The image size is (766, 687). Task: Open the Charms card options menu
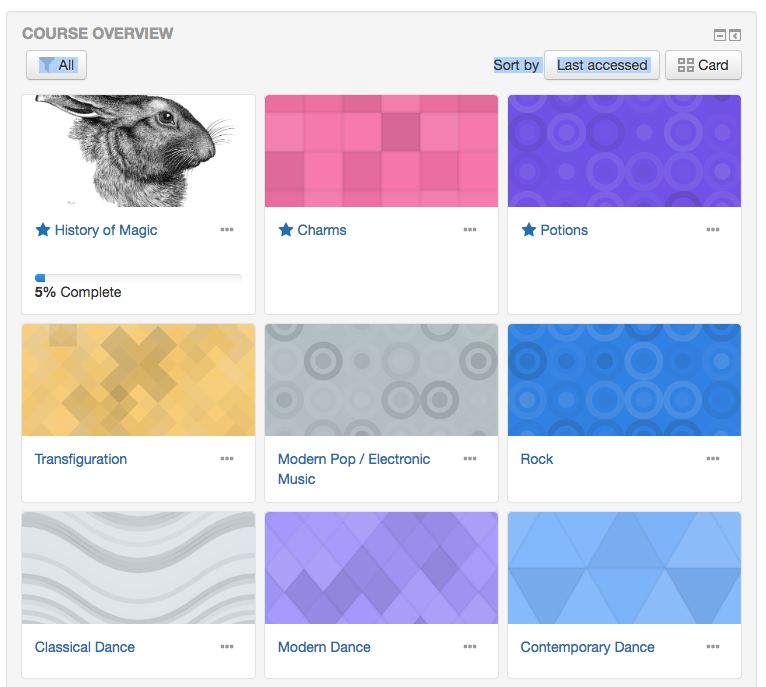point(470,230)
